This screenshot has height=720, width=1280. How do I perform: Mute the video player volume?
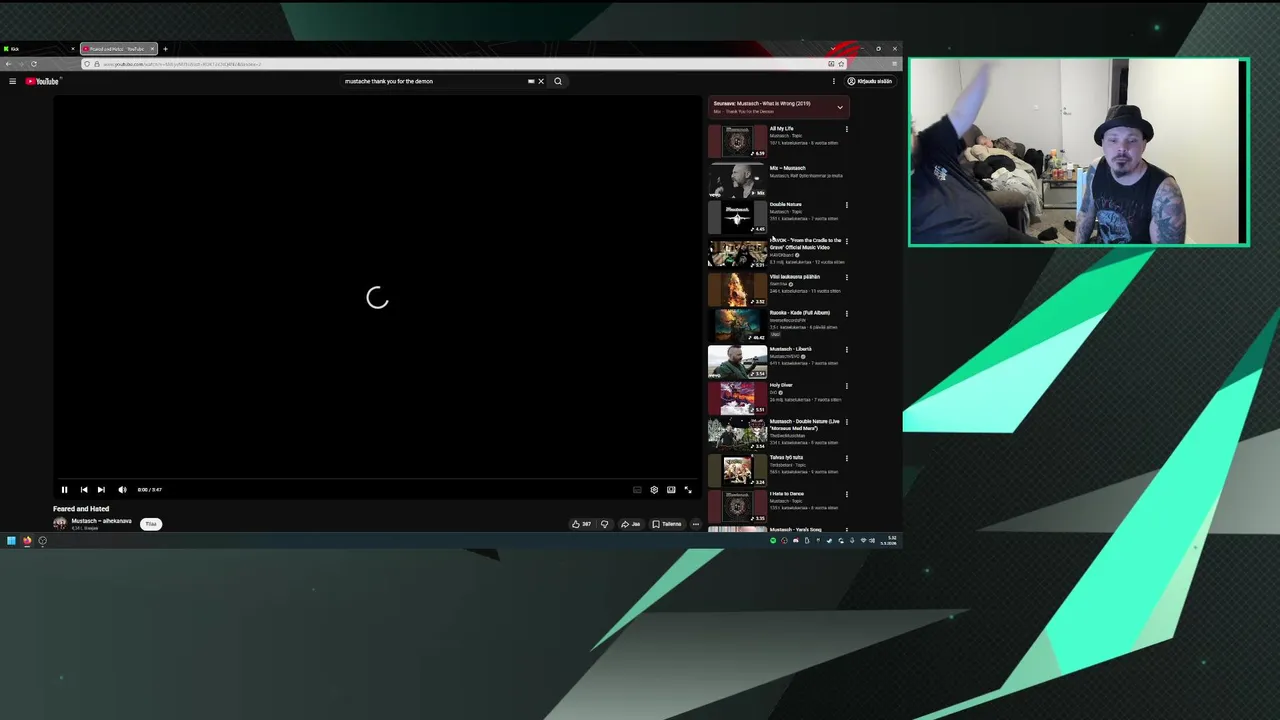[122, 490]
